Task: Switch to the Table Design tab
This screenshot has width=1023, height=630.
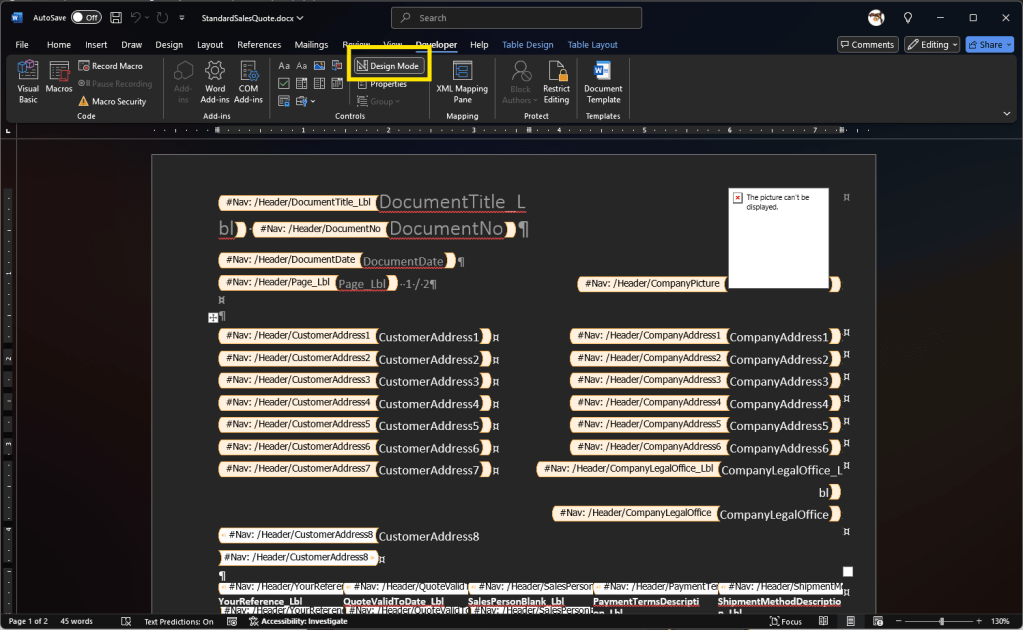Action: coord(527,44)
